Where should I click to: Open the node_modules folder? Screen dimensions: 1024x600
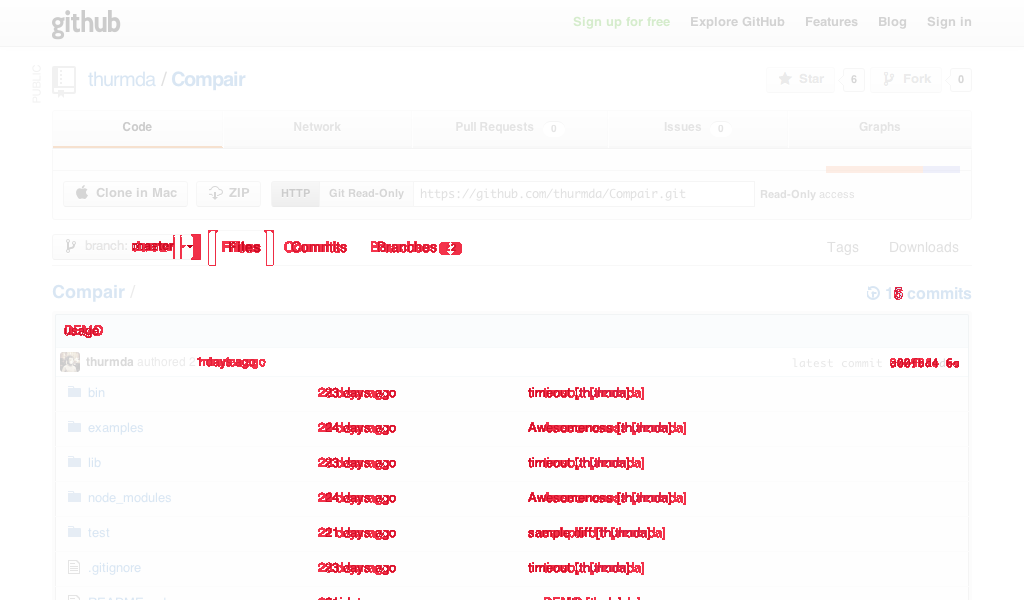[x=129, y=498]
